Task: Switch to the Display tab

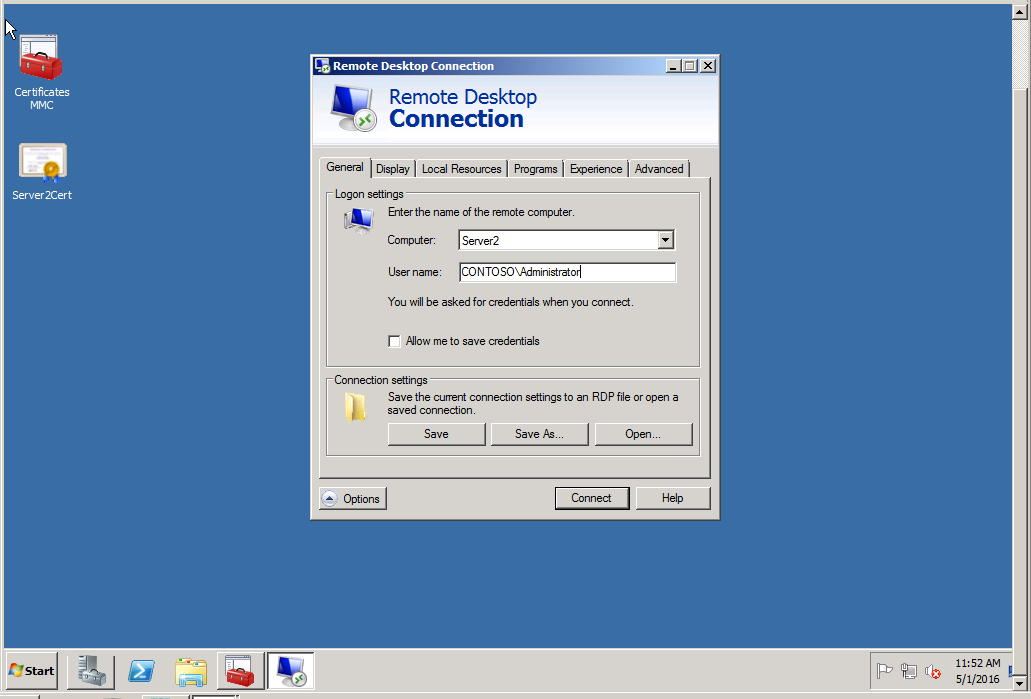Action: tap(393, 169)
